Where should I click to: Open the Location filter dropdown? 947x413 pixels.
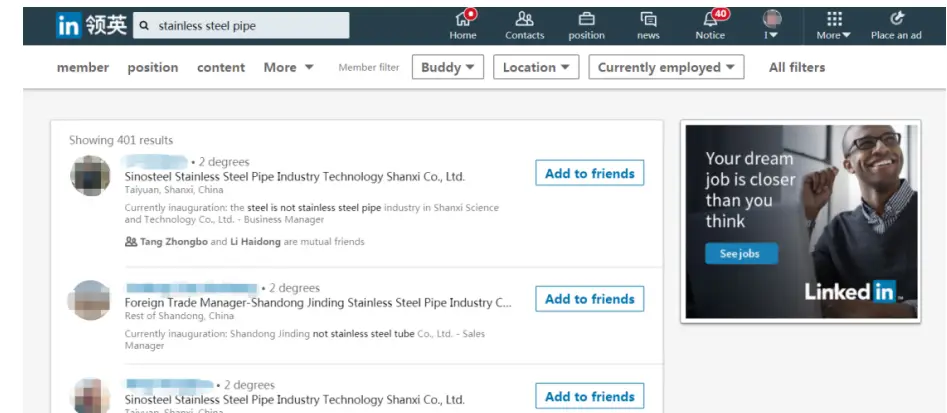[536, 67]
